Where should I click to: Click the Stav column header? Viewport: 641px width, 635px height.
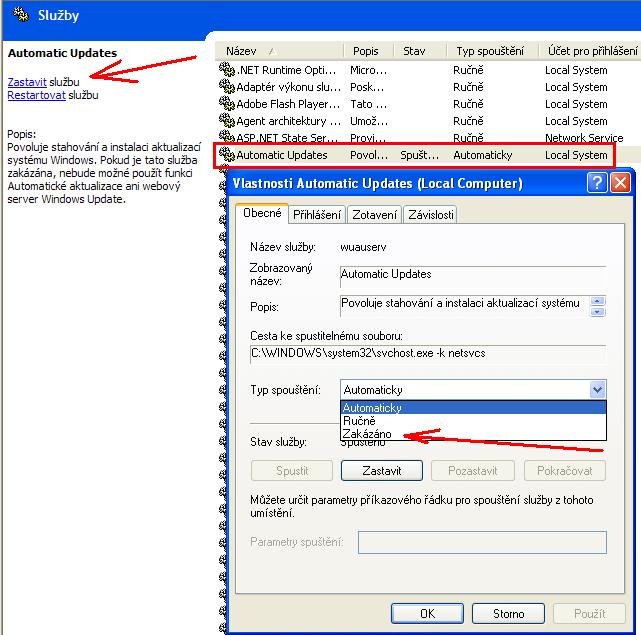[420, 51]
